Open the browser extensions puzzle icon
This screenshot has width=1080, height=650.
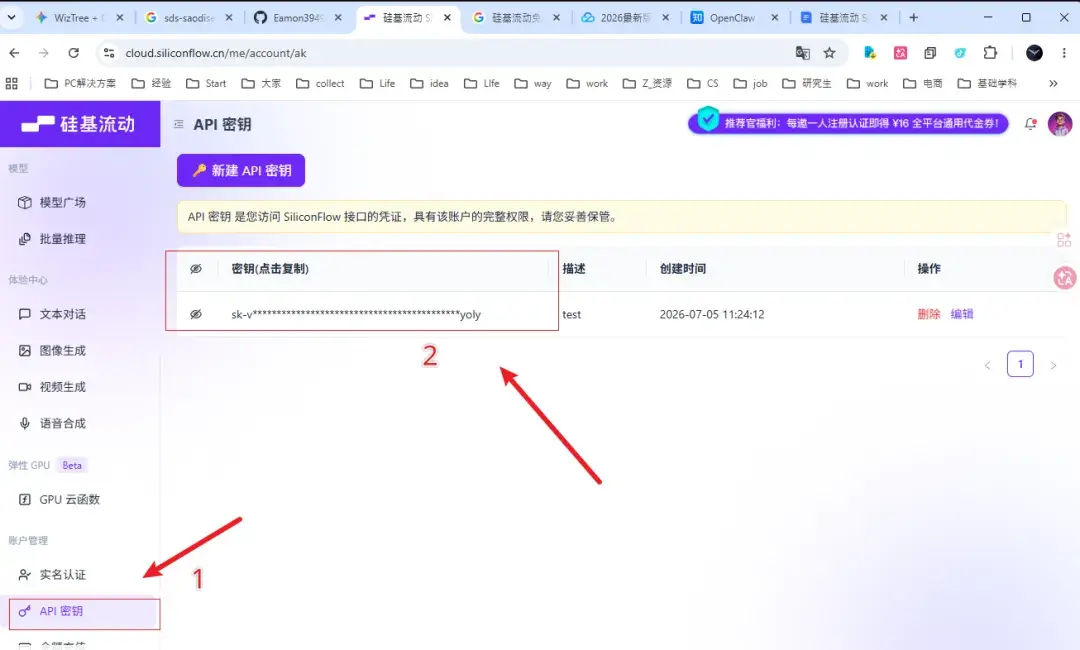coord(990,53)
